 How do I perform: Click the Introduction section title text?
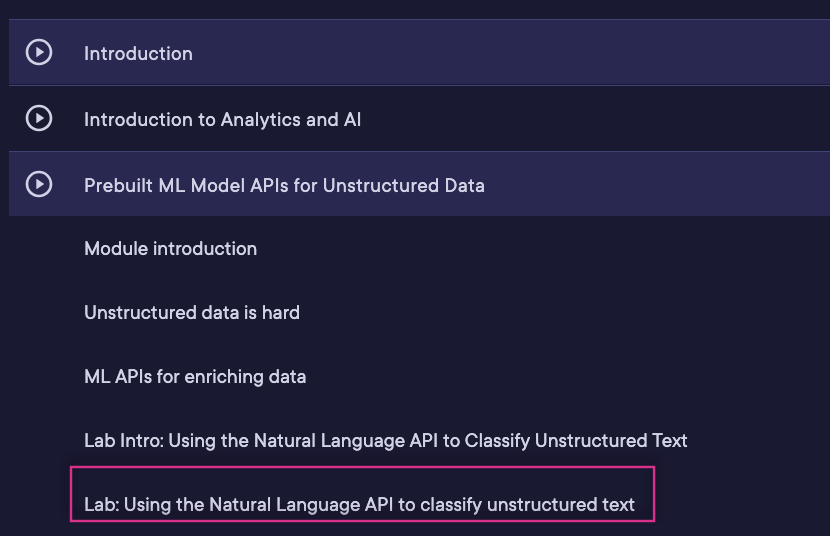click(138, 53)
